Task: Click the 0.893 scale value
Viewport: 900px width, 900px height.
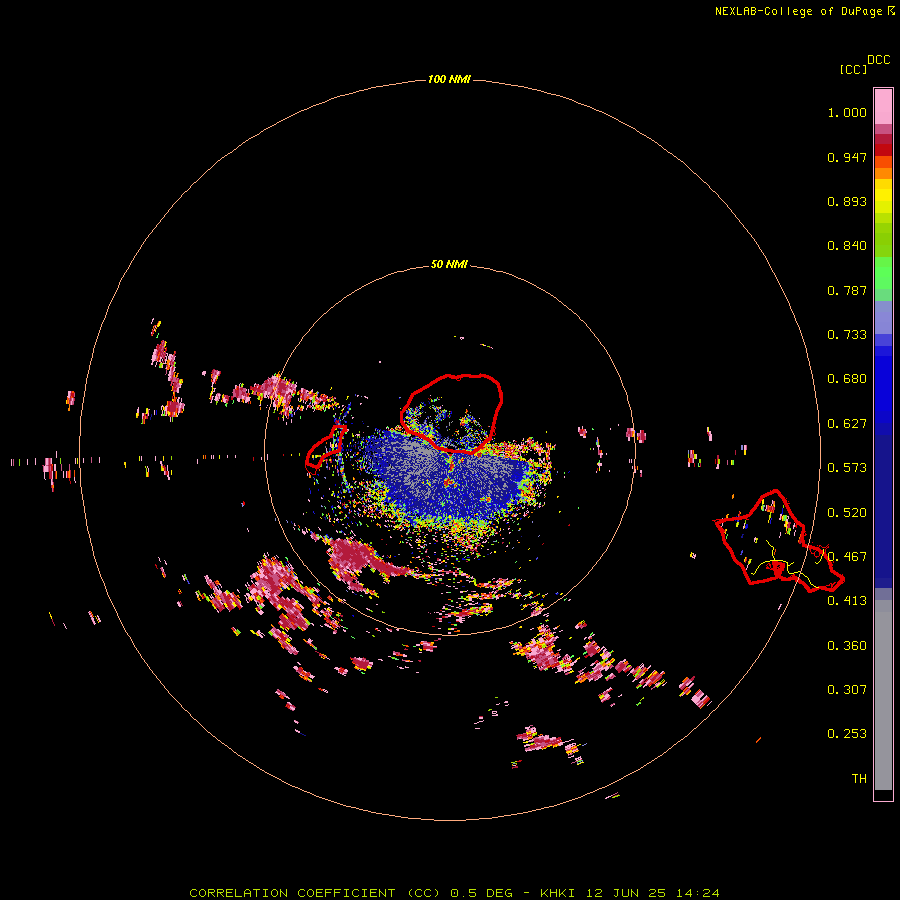Action: (x=847, y=201)
